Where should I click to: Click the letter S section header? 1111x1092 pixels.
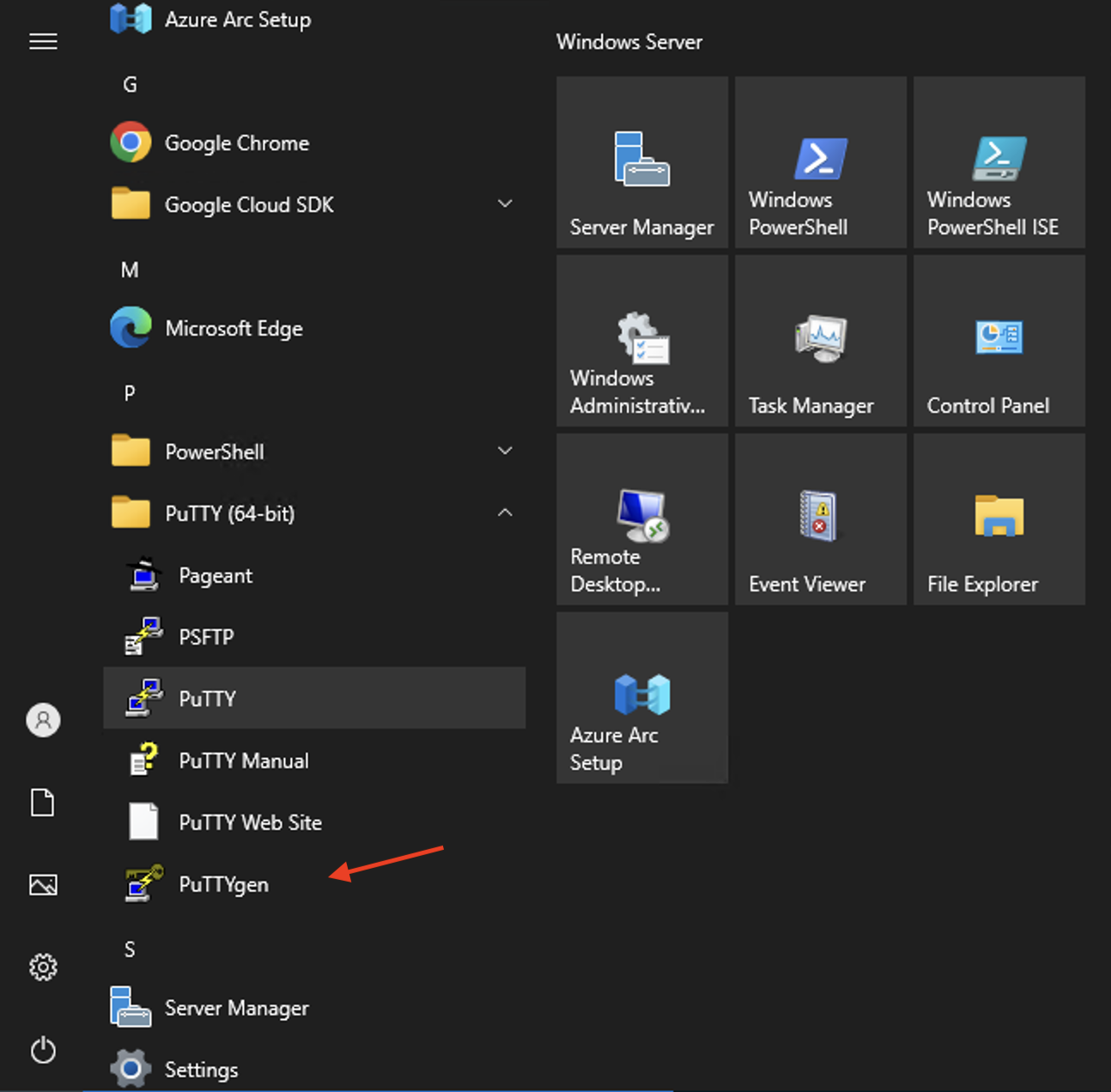[x=130, y=949]
